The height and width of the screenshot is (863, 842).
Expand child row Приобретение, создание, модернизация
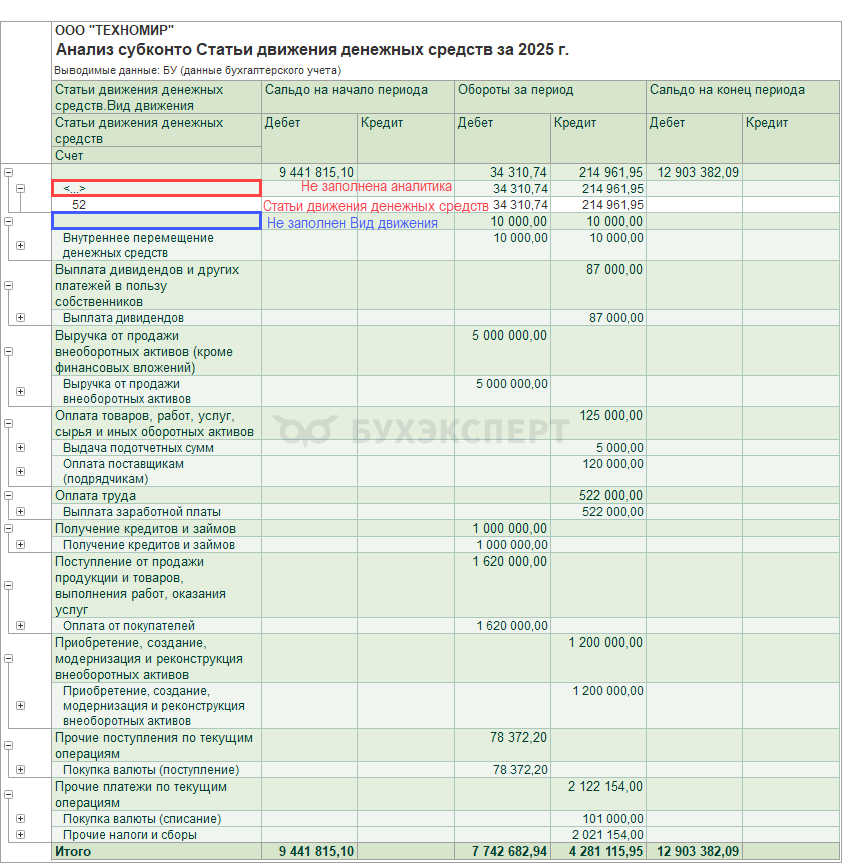click(x=20, y=706)
